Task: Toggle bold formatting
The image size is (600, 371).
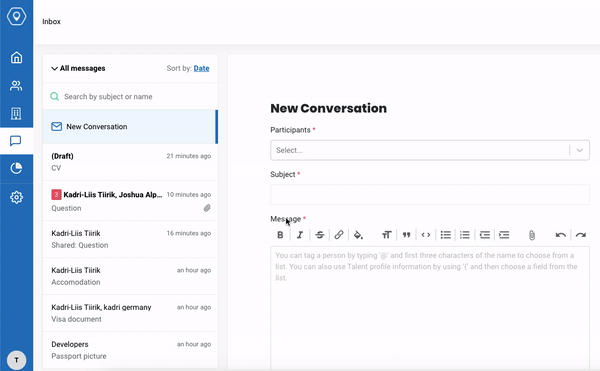Action: pyautogui.click(x=280, y=235)
